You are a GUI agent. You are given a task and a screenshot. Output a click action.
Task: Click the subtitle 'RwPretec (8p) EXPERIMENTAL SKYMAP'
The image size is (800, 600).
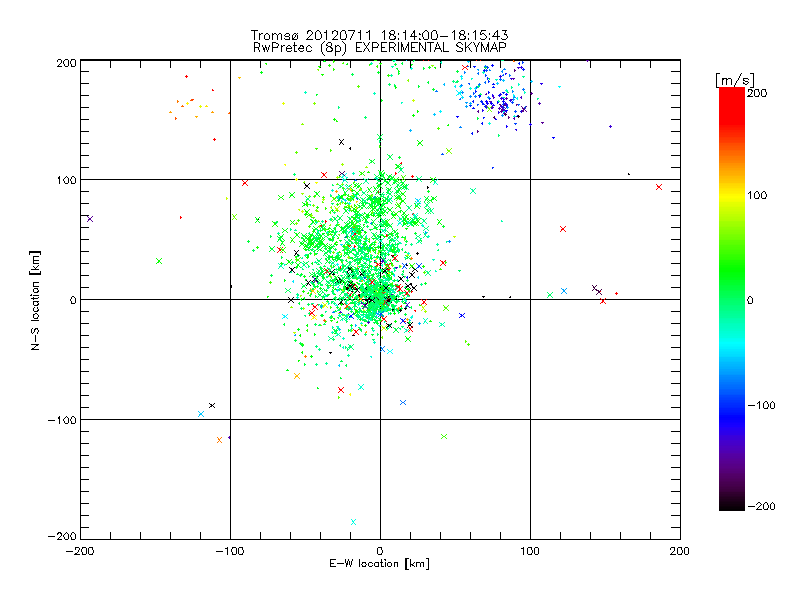click(379, 47)
